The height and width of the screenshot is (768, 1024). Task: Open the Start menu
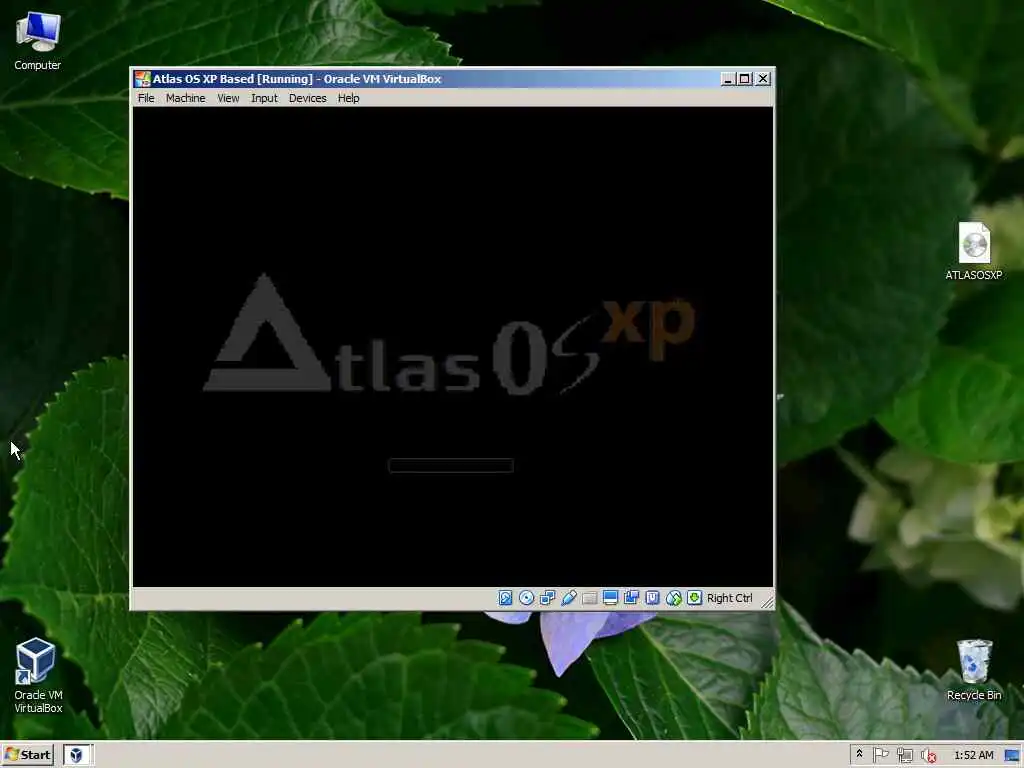pyautogui.click(x=28, y=755)
